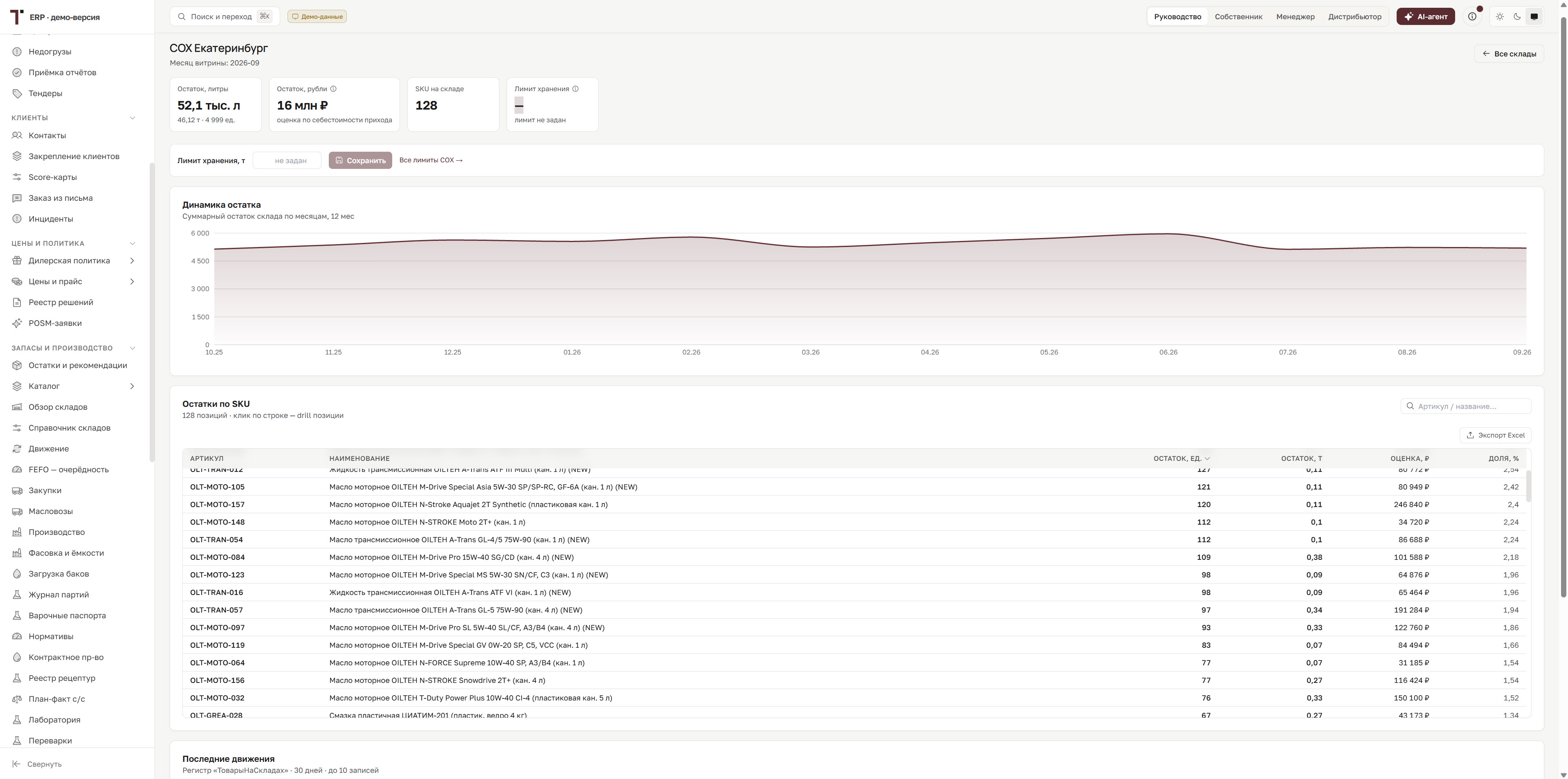Click План-факт с/с scales icon

(17, 699)
